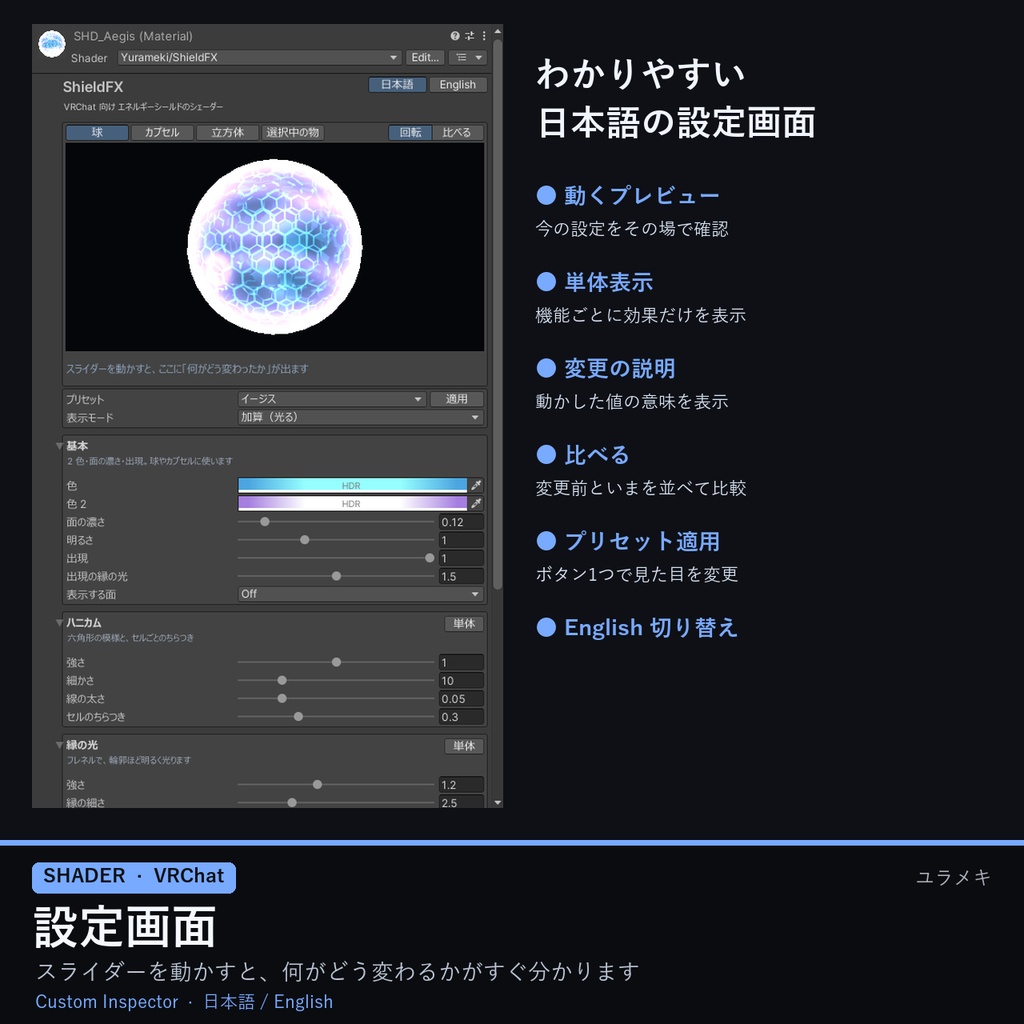Toggle the 回転 preview rotation button
Viewport: 1024px width, 1024px height.
pyautogui.click(x=410, y=133)
